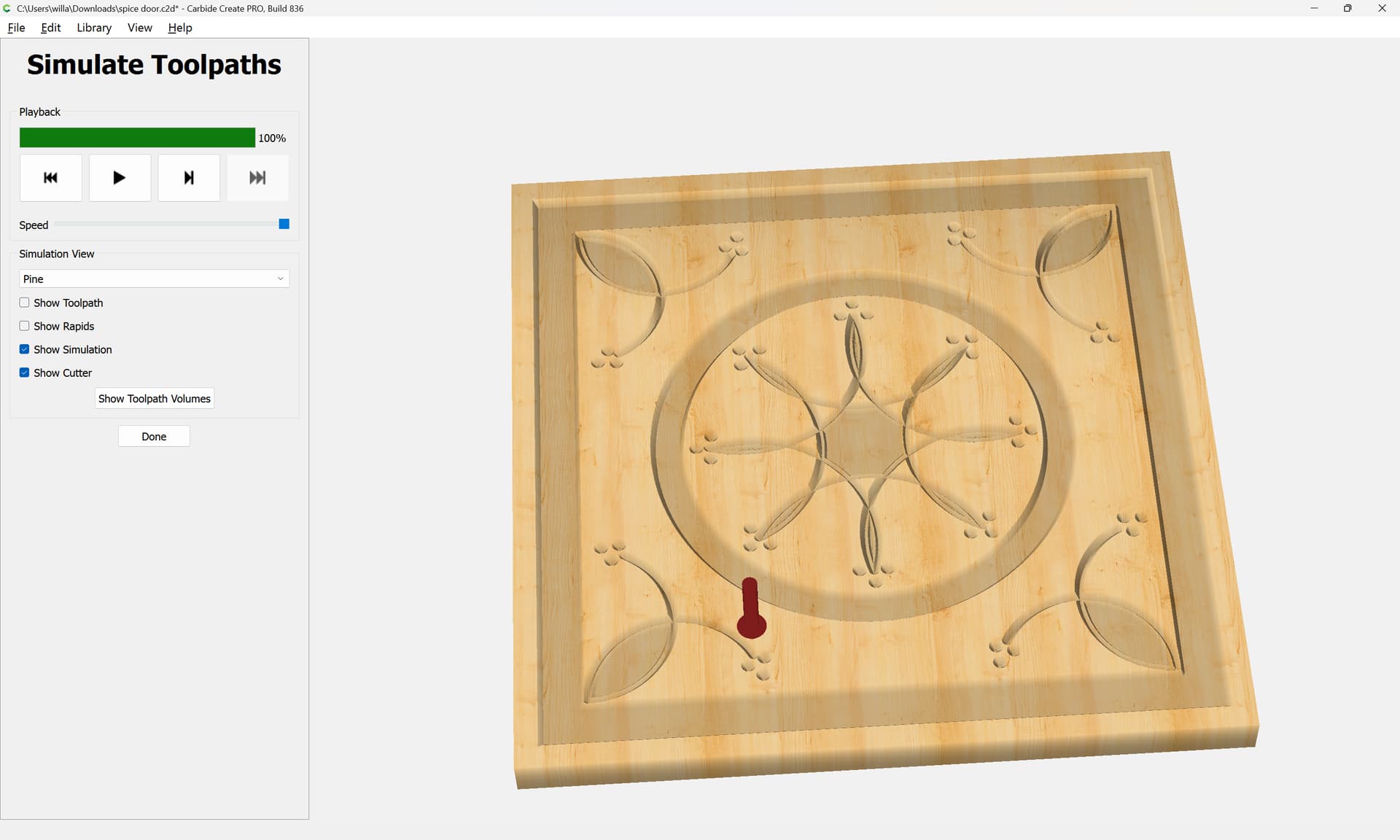Click the blue Speed slider handle
Viewport: 1400px width, 840px height.
(x=284, y=224)
